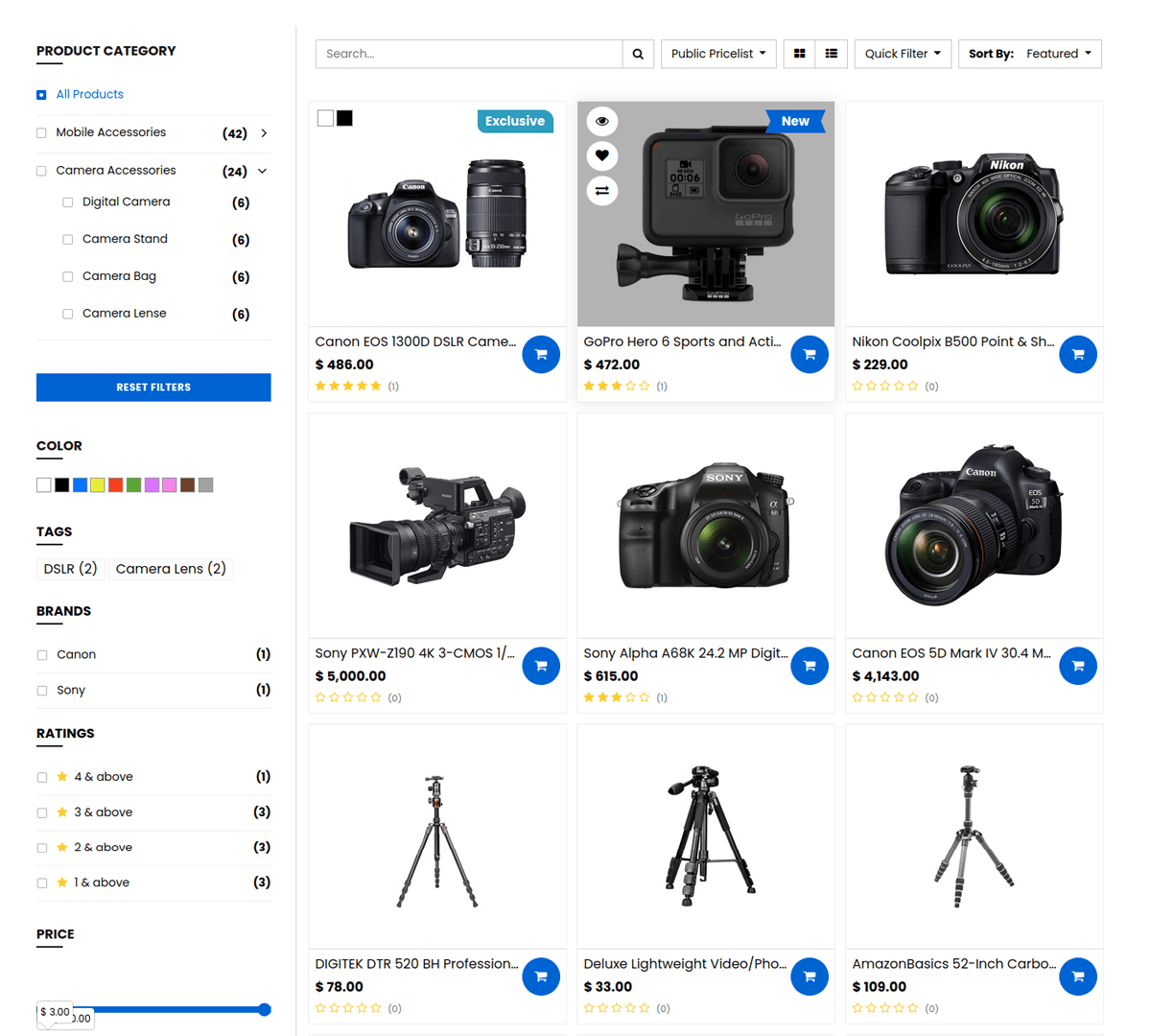Select the DSLR (2) tag
The width and height of the screenshot is (1151, 1036).
pyautogui.click(x=70, y=569)
